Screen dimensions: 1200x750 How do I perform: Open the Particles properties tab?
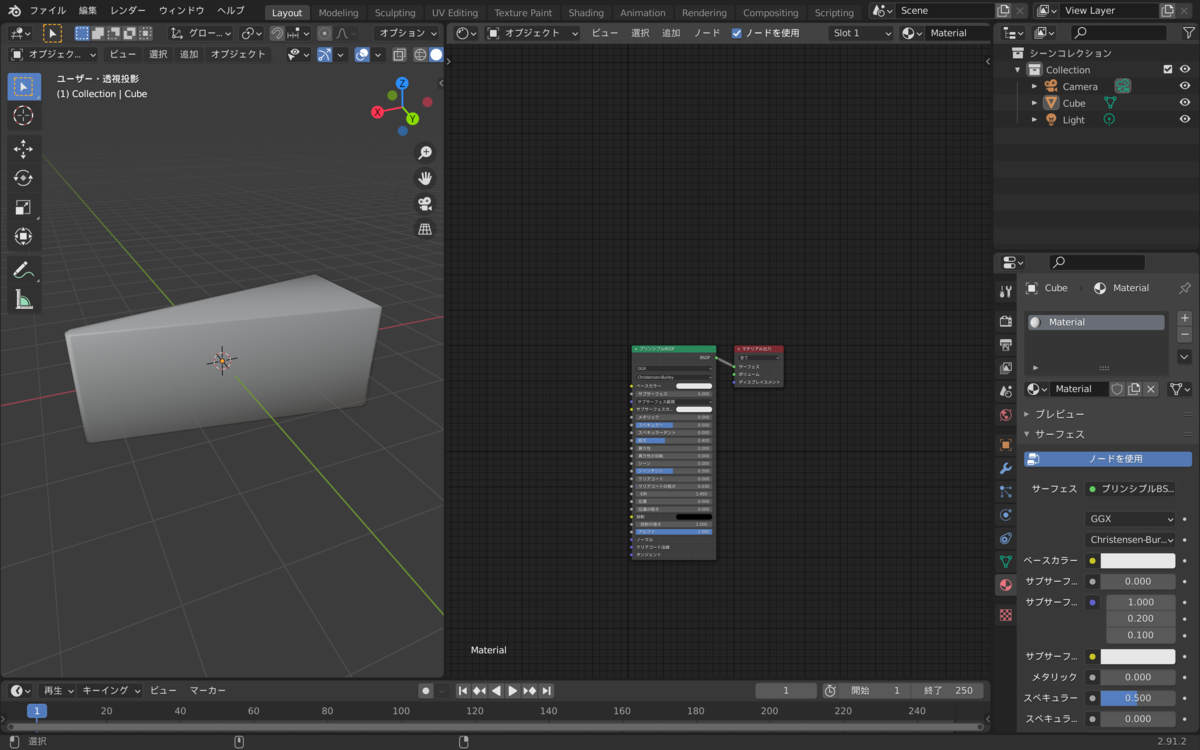pyautogui.click(x=1006, y=492)
